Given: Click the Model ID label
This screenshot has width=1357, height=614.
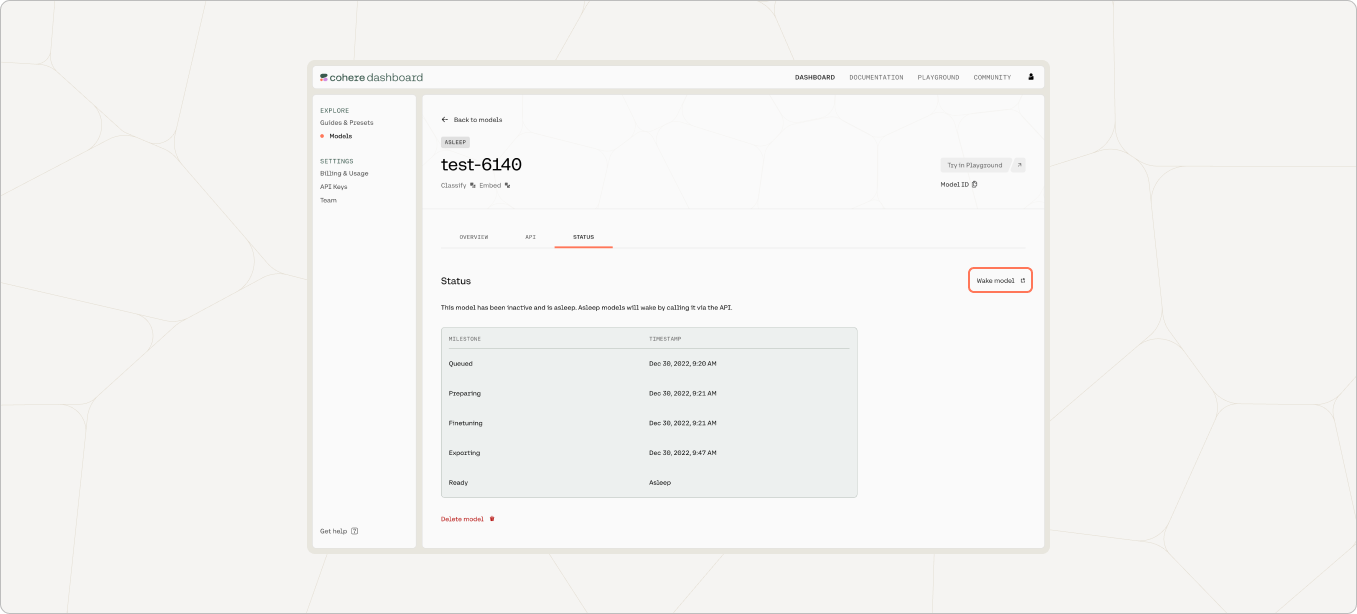Looking at the screenshot, I should (954, 185).
